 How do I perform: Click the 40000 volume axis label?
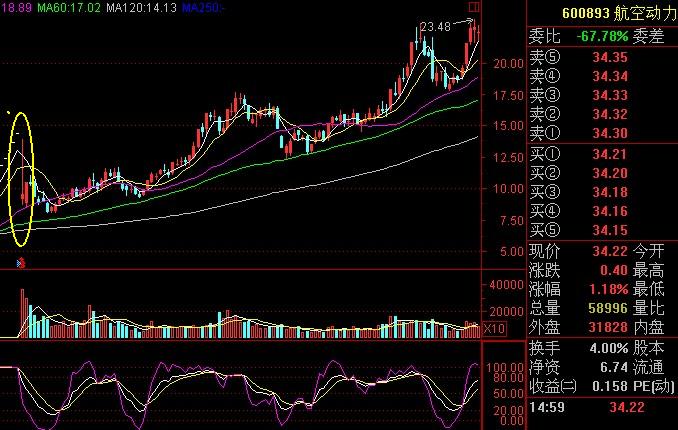pyautogui.click(x=506, y=285)
